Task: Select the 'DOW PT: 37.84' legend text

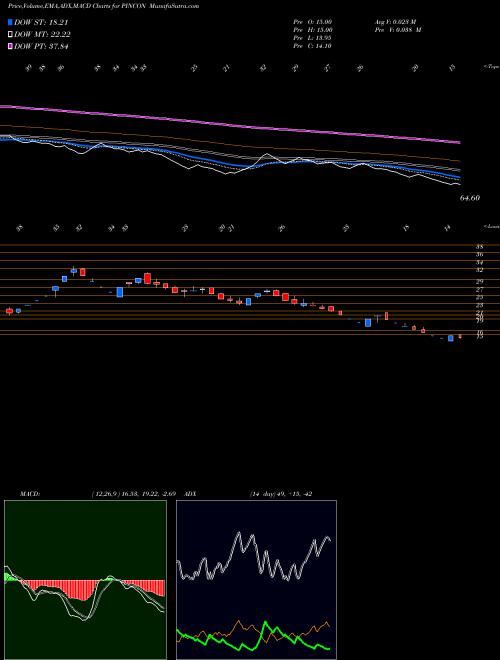Action: 41,46
